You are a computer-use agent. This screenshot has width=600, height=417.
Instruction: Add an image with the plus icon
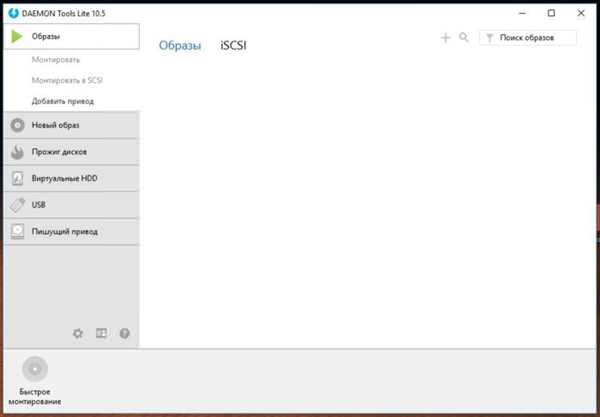445,37
